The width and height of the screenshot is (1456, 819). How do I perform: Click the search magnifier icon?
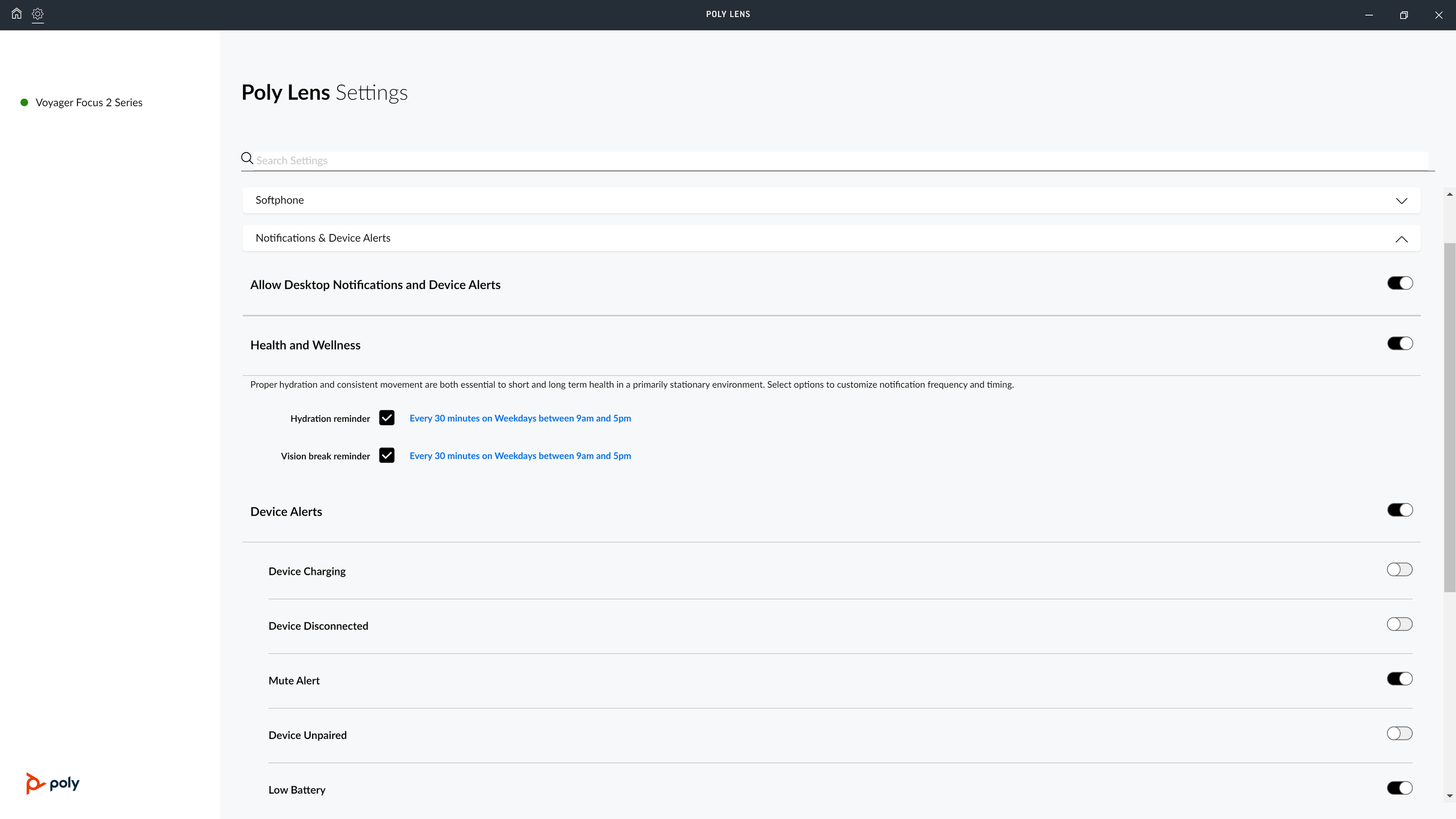click(x=247, y=159)
